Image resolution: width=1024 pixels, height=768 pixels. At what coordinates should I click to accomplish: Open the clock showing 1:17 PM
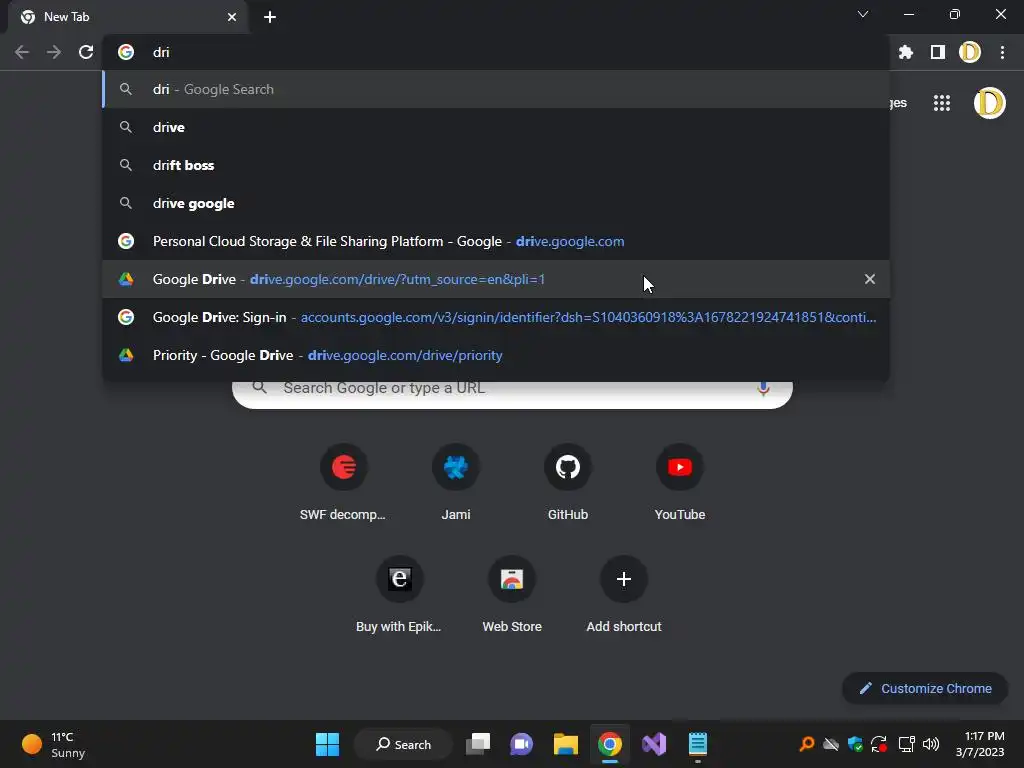(x=980, y=744)
